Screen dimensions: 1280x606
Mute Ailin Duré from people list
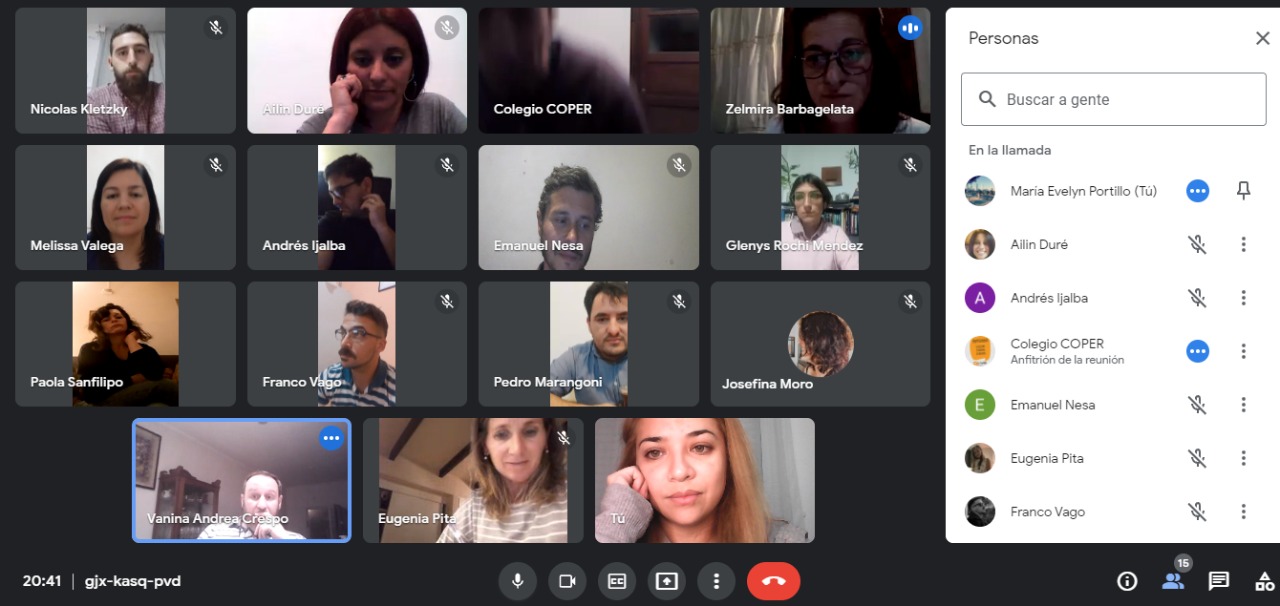[x=1197, y=244]
